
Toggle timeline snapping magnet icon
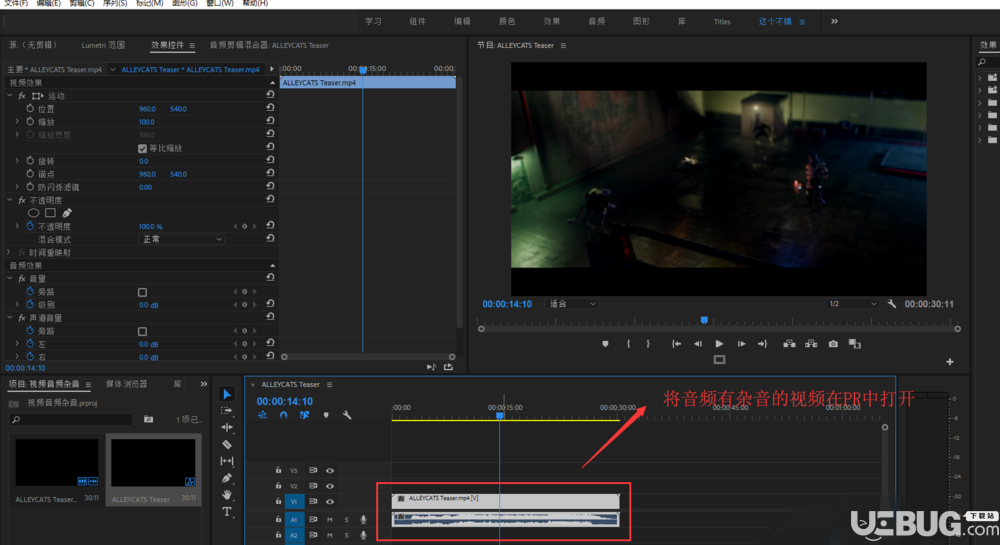[283, 415]
